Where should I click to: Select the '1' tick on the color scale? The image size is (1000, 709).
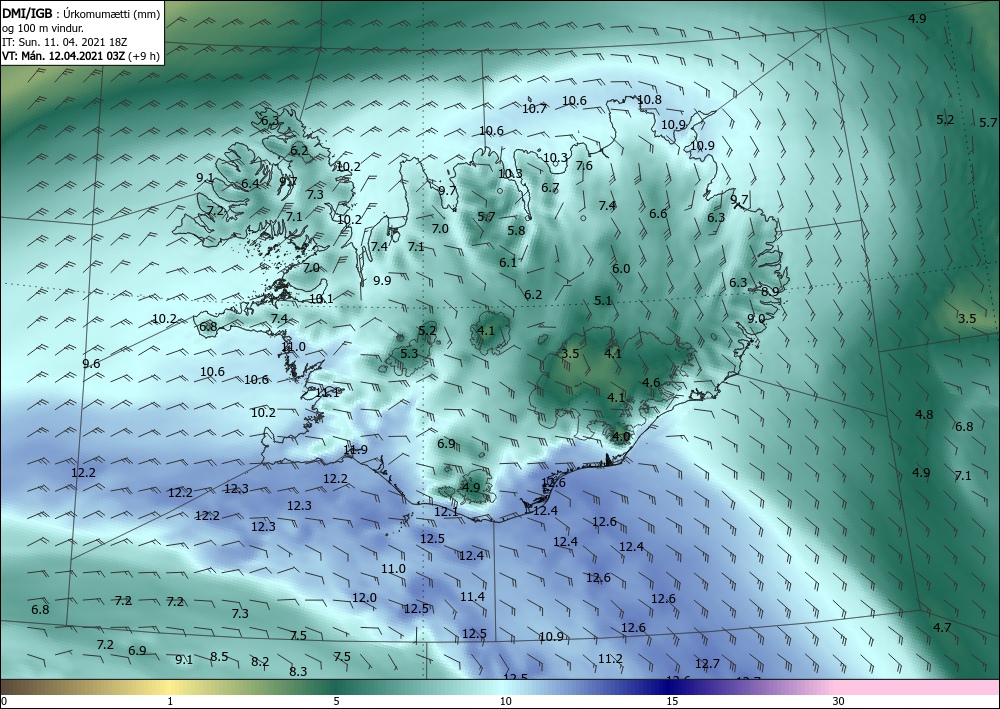pos(170,701)
